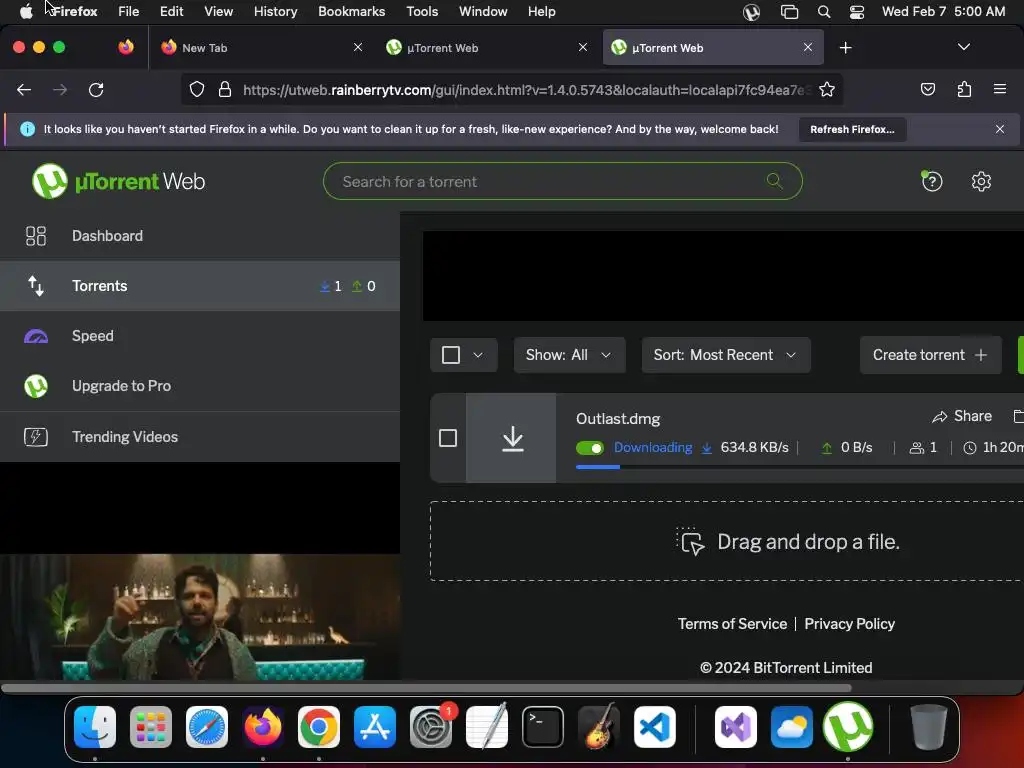Screen dimensions: 1024x768
Task: Open the File menu
Action: 129,11
